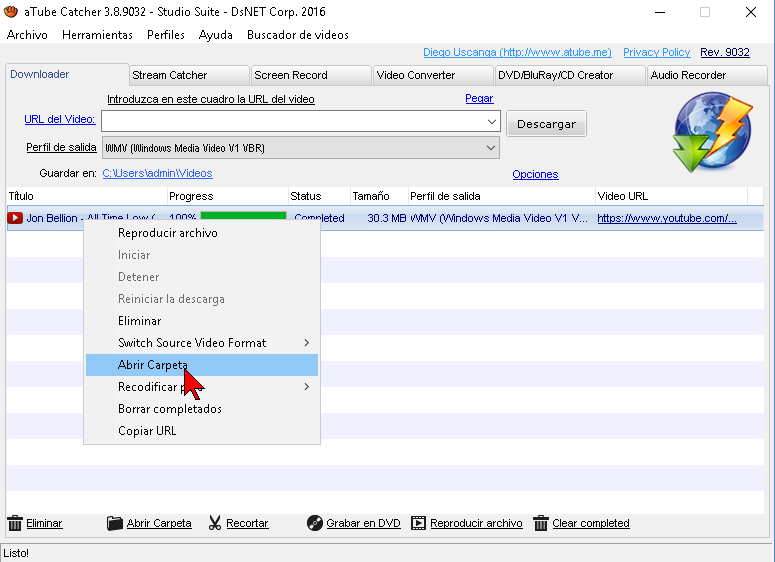This screenshot has width=775, height=562.
Task: Switch to the Video Converter tab
Action: point(433,75)
